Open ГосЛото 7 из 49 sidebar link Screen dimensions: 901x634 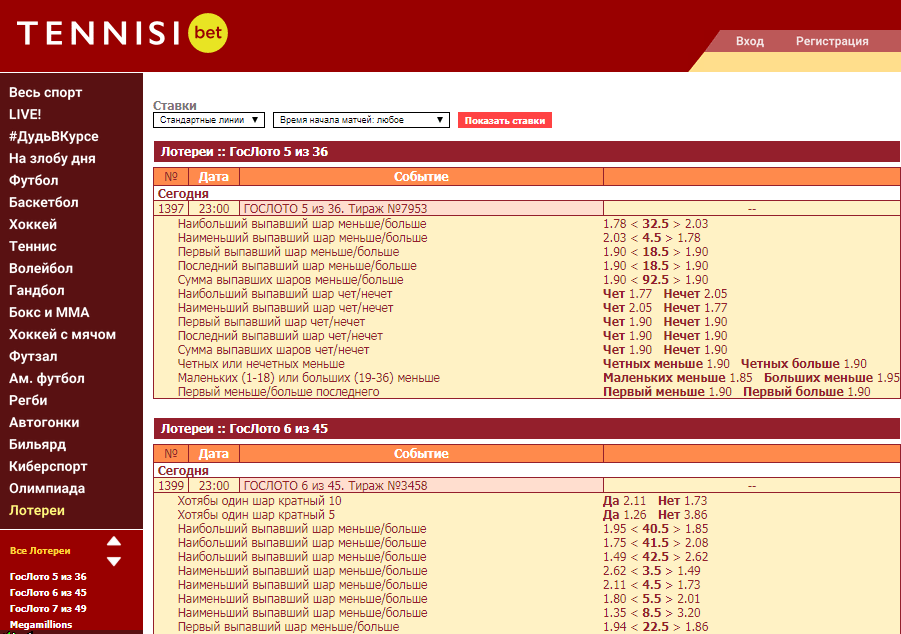(x=48, y=609)
